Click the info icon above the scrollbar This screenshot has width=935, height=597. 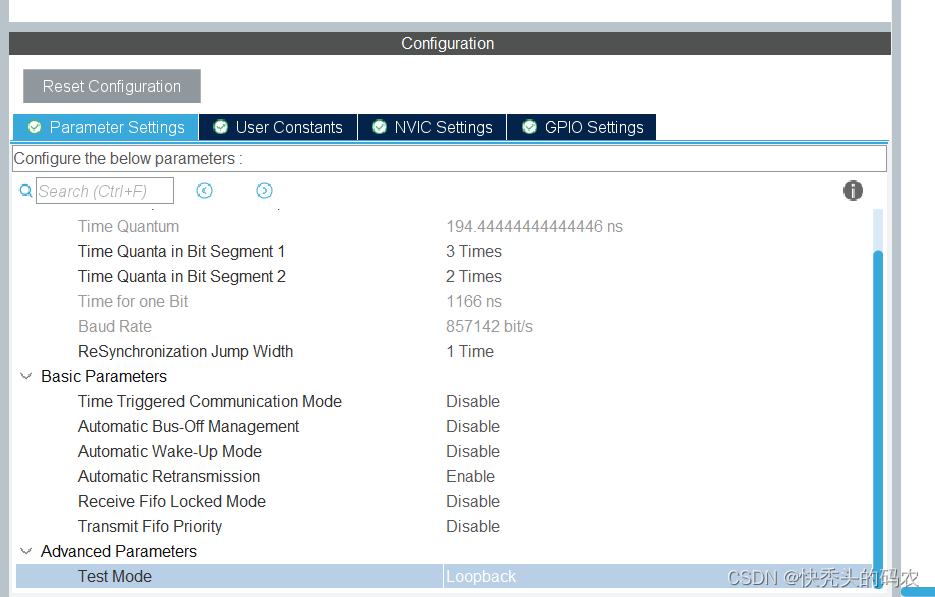852,190
